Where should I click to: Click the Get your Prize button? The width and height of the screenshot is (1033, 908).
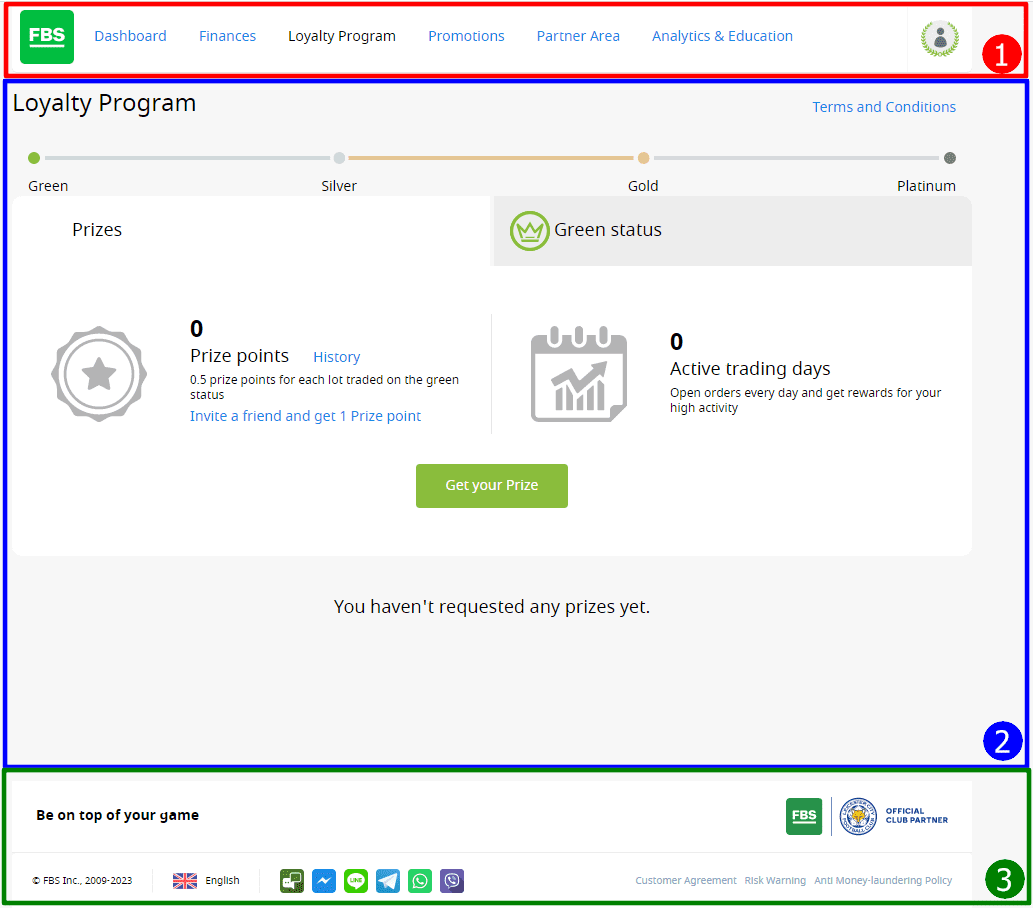click(491, 486)
